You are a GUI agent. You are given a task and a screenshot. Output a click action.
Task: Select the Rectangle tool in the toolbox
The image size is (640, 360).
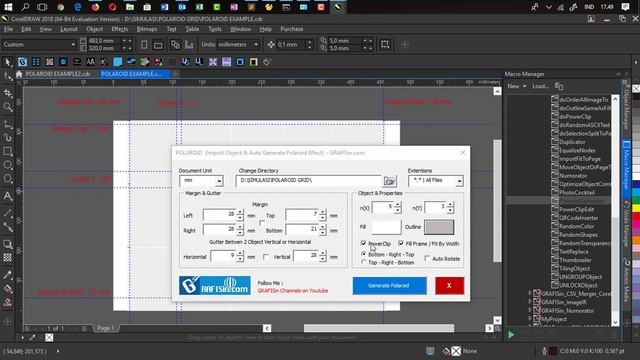8,152
